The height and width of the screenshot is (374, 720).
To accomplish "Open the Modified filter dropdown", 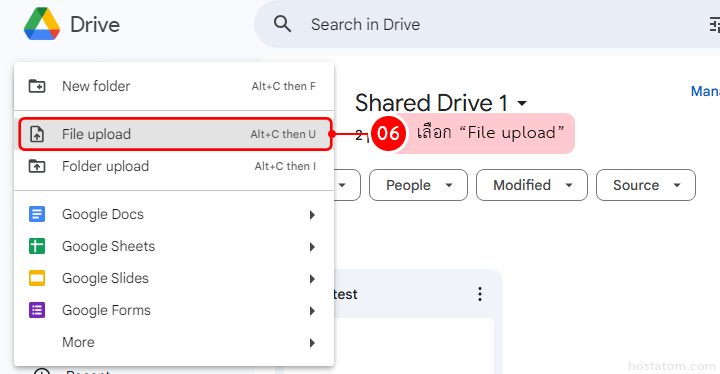I will pyautogui.click(x=532, y=185).
